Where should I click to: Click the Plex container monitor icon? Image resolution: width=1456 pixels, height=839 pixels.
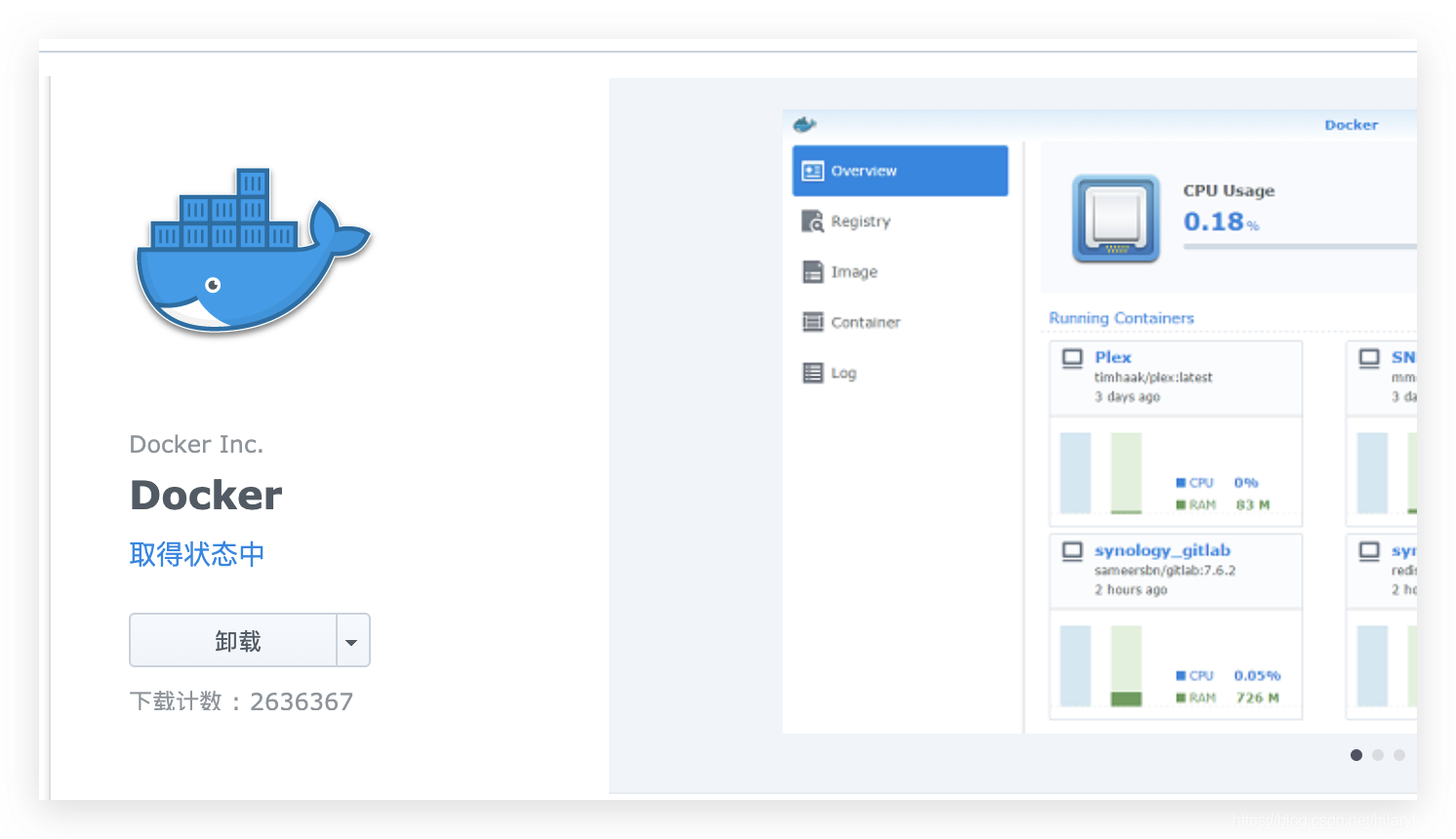pyautogui.click(x=1072, y=358)
